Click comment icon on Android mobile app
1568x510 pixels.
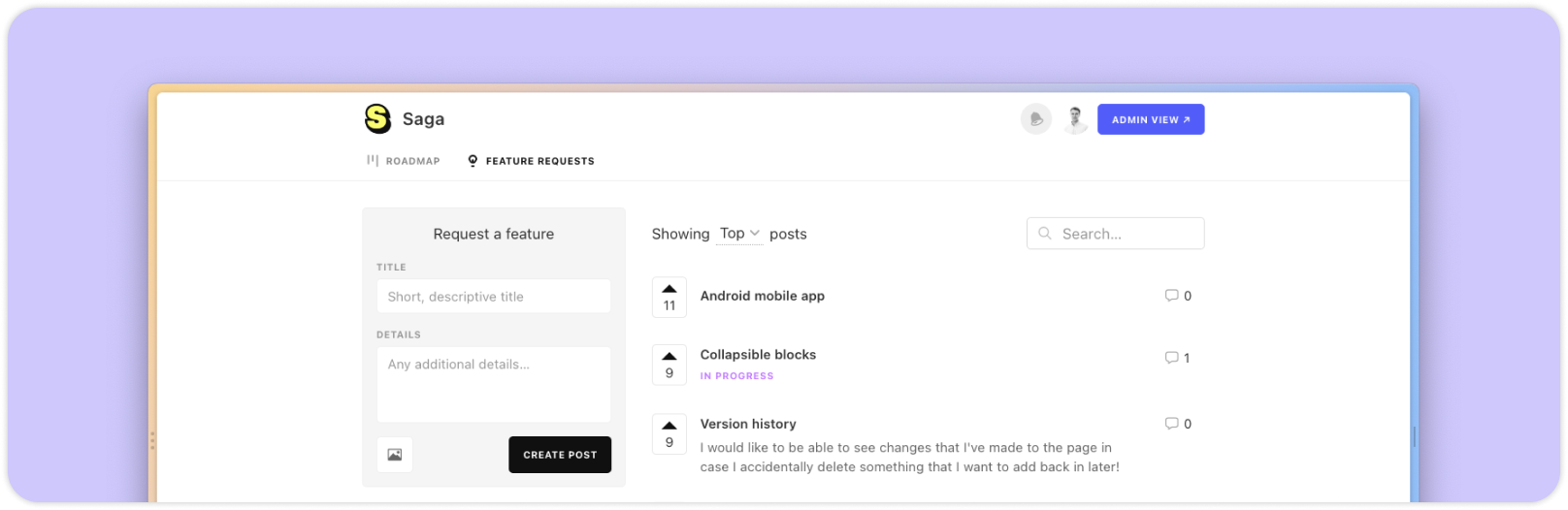point(1171,296)
